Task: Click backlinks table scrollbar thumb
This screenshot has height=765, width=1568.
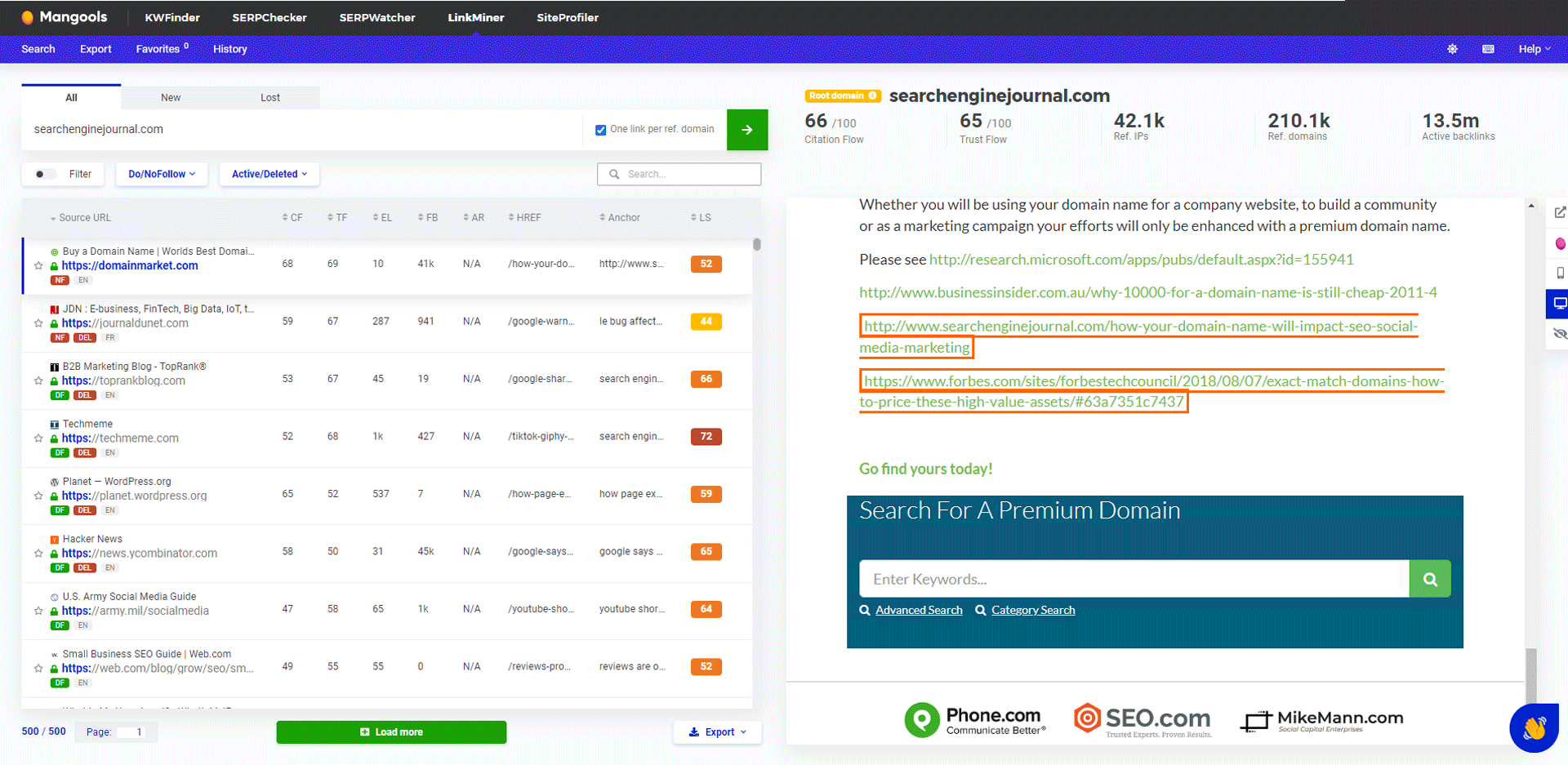Action: 757,244
